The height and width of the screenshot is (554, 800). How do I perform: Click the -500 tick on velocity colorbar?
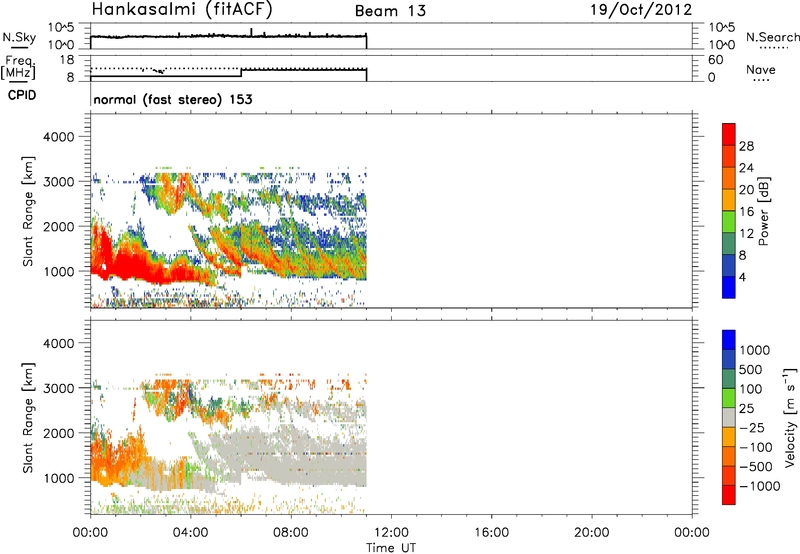756,466
